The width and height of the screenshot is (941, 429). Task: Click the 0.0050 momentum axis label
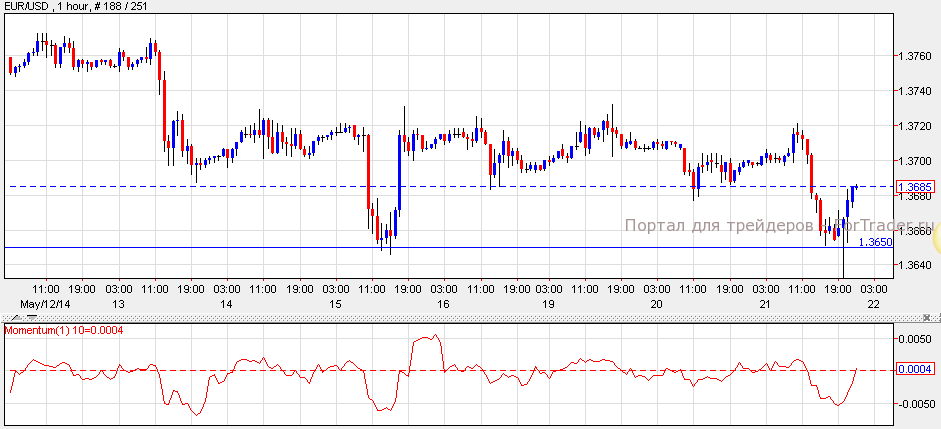[x=917, y=340]
